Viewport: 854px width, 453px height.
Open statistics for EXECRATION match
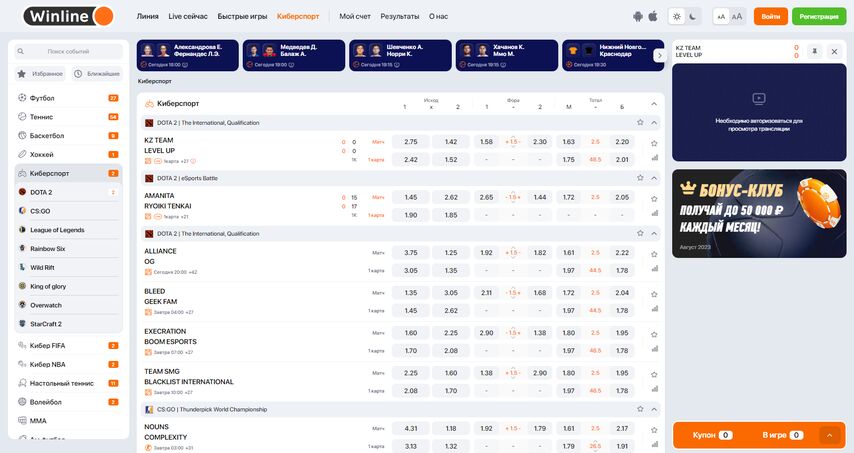point(654,349)
